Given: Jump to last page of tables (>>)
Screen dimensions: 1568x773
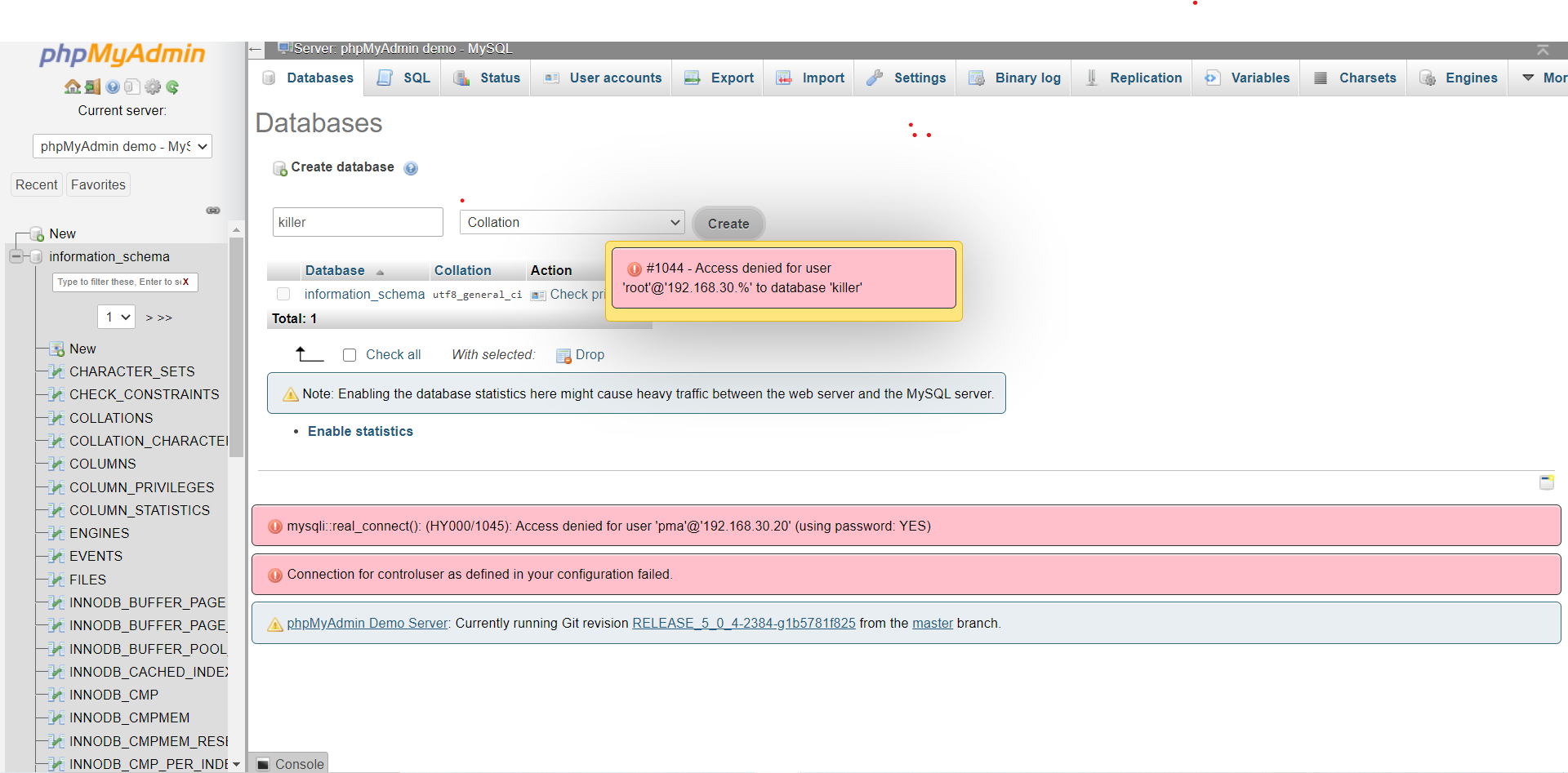Looking at the screenshot, I should pos(164,318).
